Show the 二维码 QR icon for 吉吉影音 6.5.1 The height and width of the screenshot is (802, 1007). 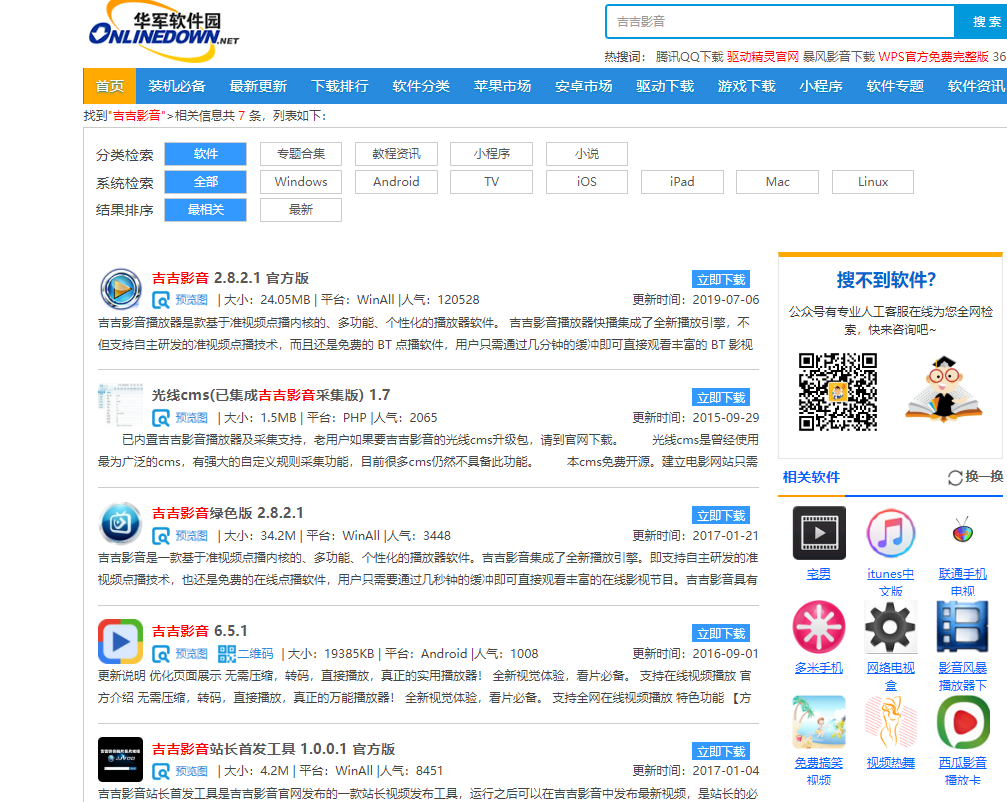pyautogui.click(x=227, y=654)
